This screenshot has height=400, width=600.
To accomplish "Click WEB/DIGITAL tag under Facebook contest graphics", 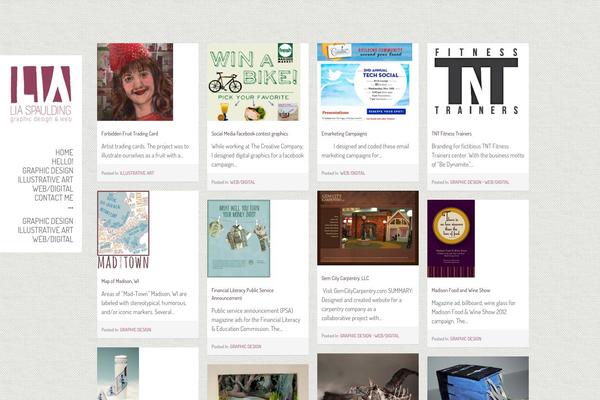I will (242, 182).
